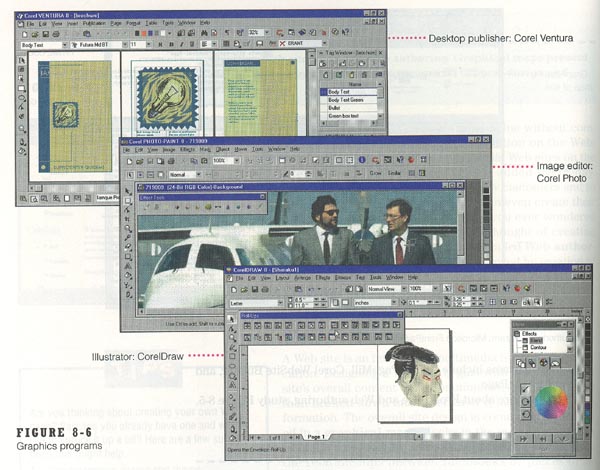Open the Table menu in Corel Ventura
This screenshot has width=600, height=470.
click(x=151, y=23)
